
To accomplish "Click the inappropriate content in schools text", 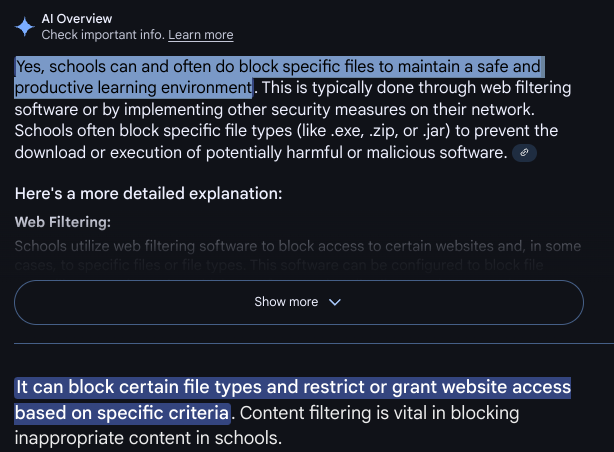I will point(148,438).
